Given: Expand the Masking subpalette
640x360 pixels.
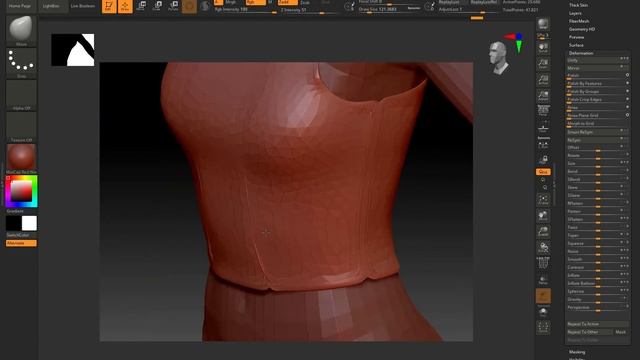Looking at the screenshot, I should 577,352.
